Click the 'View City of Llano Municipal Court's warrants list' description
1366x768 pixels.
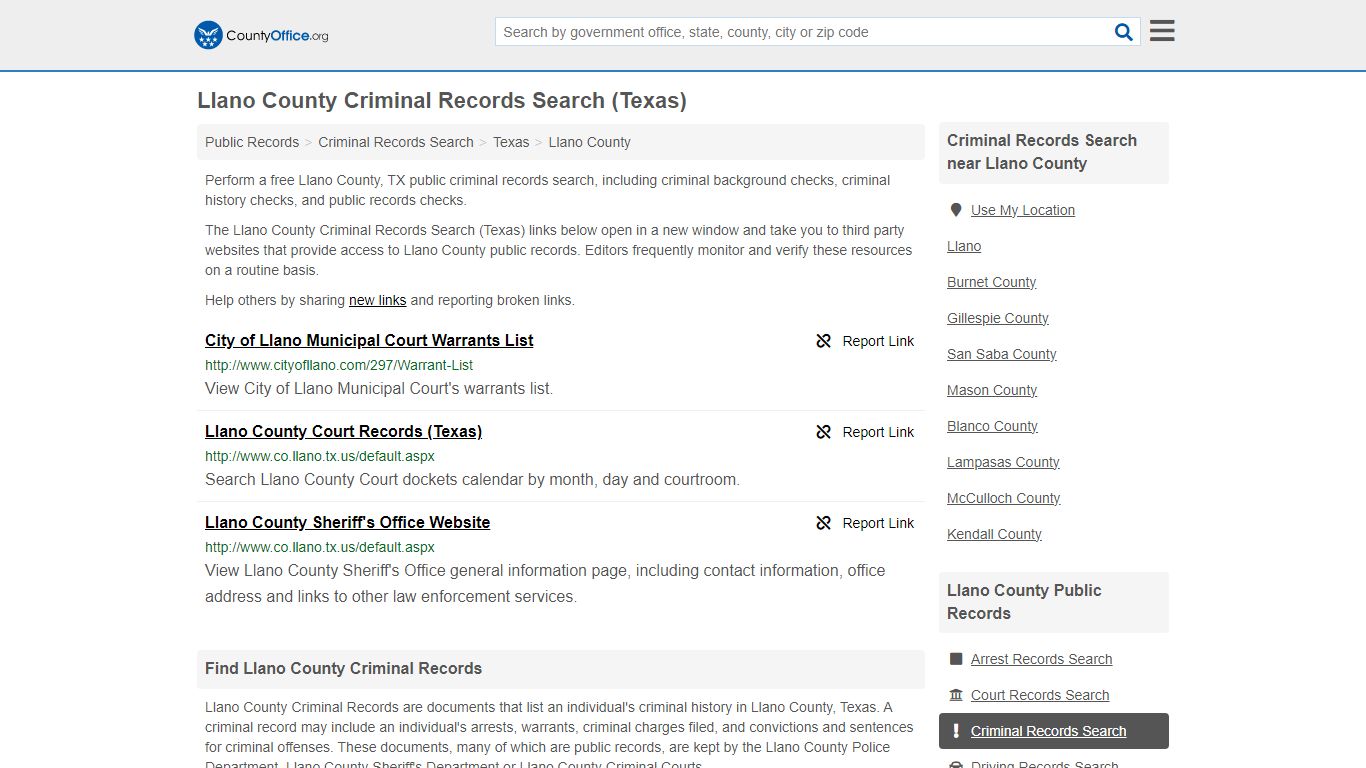[379, 388]
